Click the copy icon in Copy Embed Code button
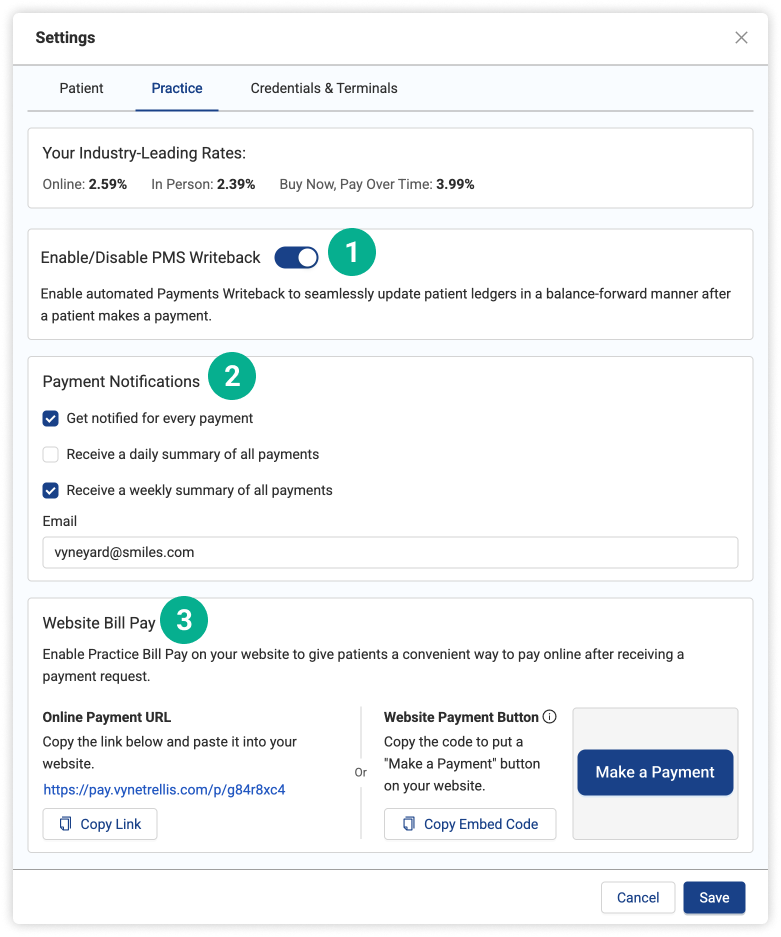 pyautogui.click(x=409, y=824)
